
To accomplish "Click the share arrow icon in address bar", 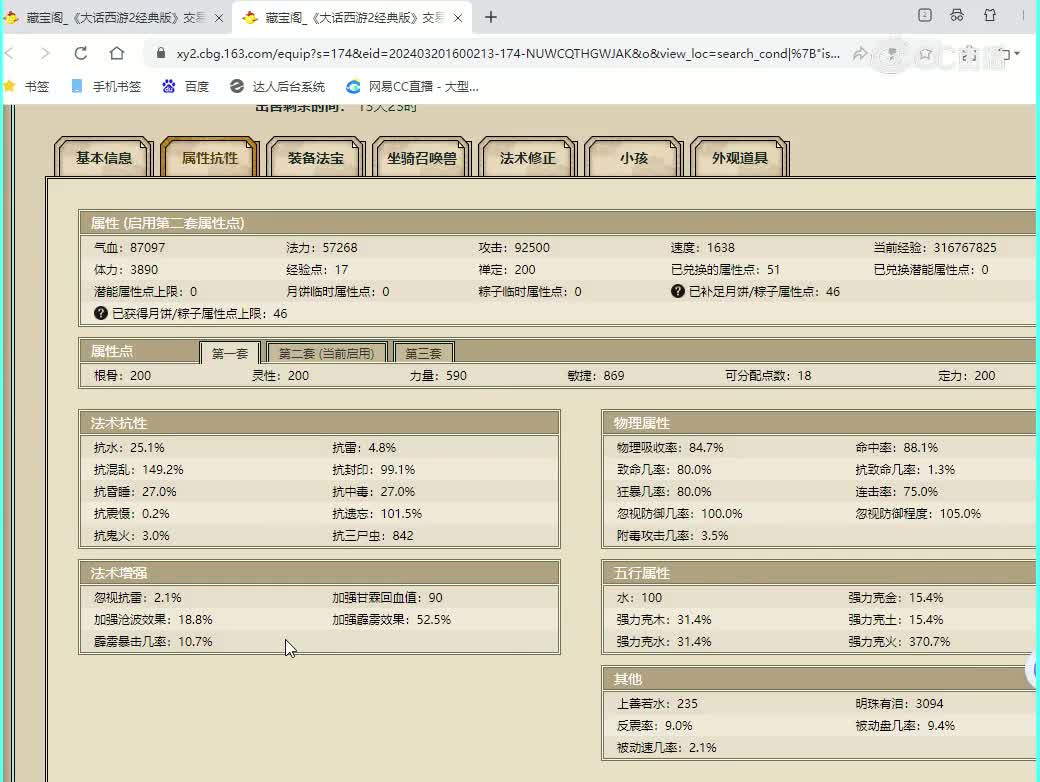I will [860, 53].
